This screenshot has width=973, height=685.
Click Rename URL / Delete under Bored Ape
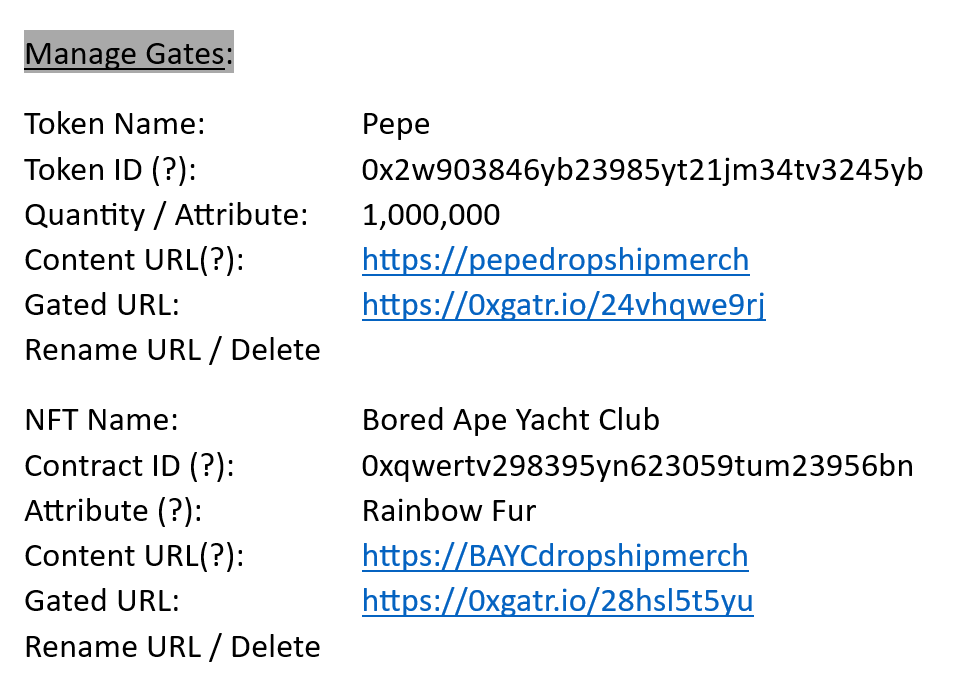tap(173, 647)
